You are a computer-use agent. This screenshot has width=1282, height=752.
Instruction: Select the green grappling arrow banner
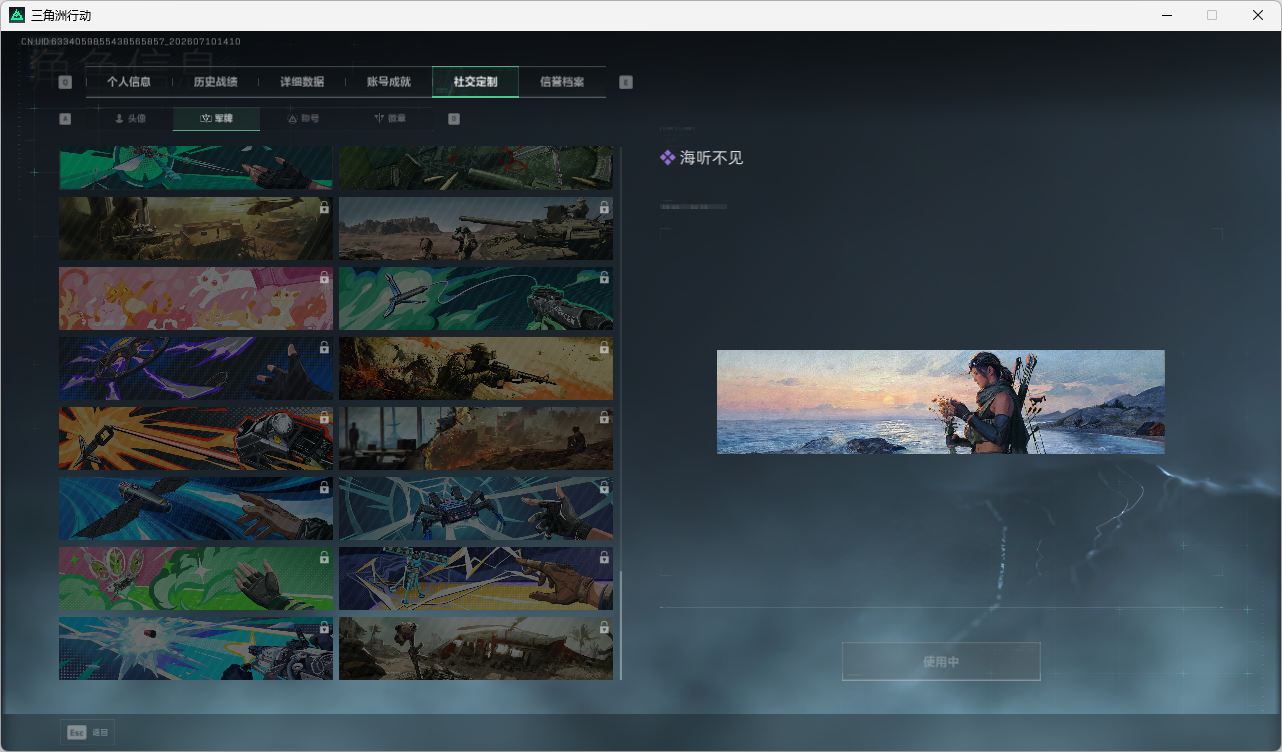click(476, 298)
